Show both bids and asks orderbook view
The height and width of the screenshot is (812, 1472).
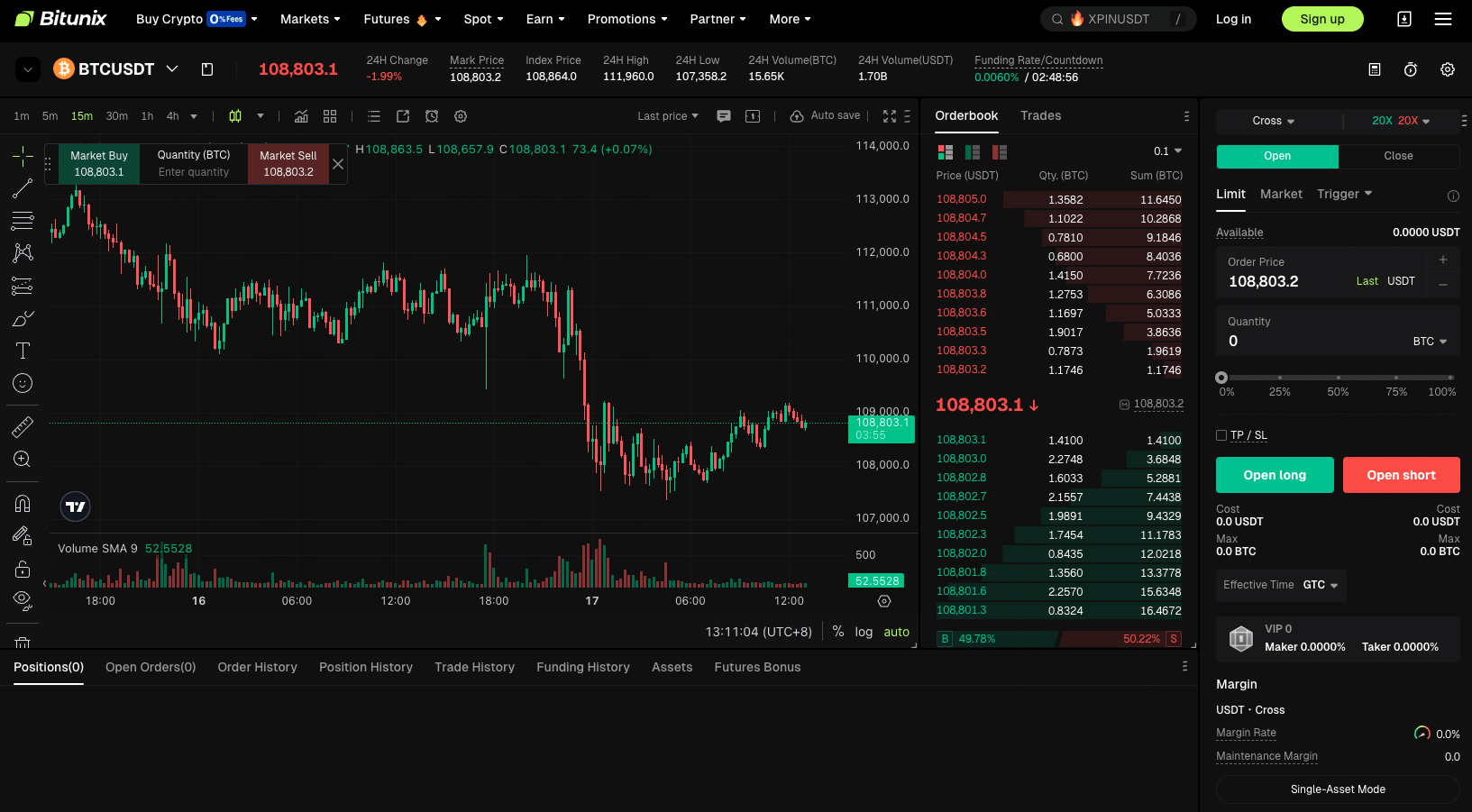pyautogui.click(x=946, y=152)
